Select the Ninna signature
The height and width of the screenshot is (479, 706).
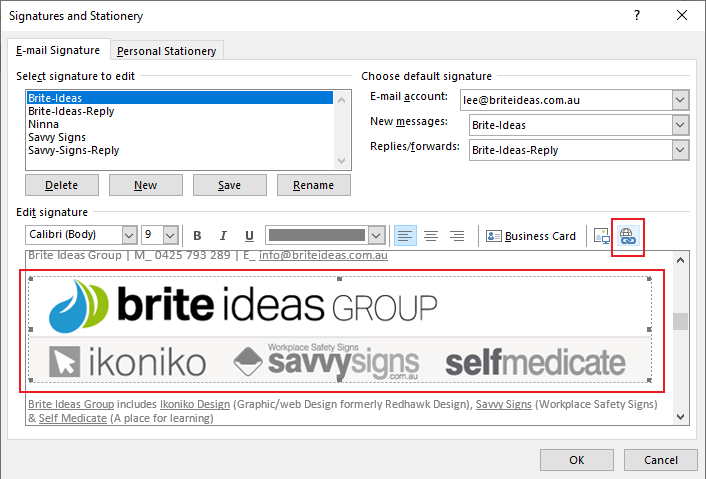(180, 124)
